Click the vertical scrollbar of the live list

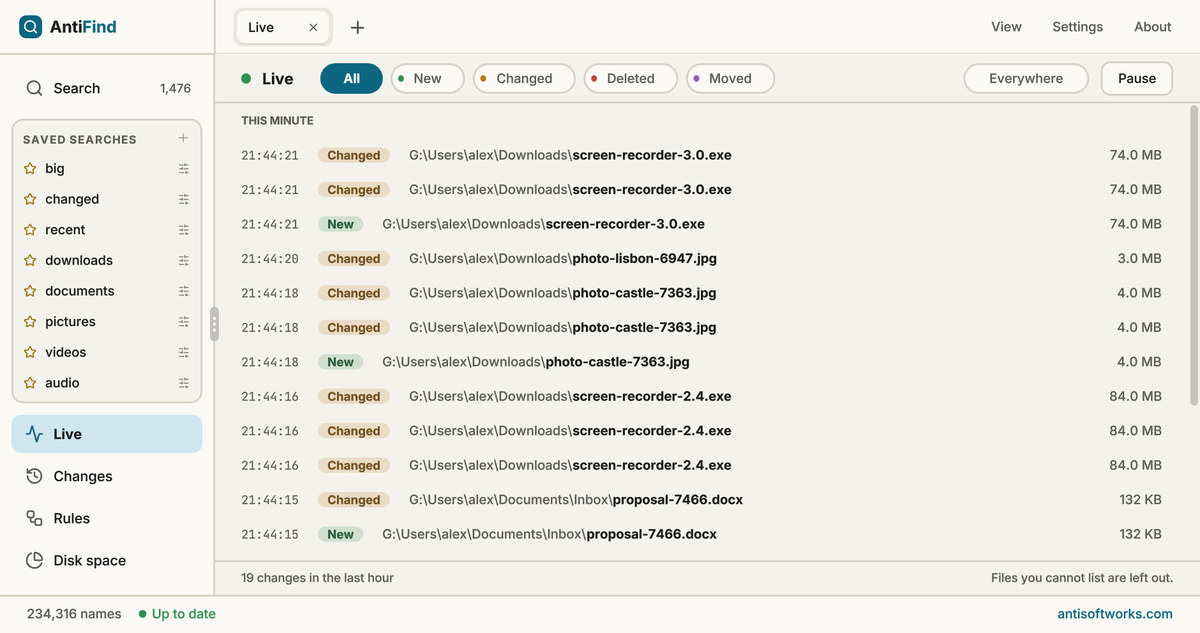click(x=1194, y=255)
